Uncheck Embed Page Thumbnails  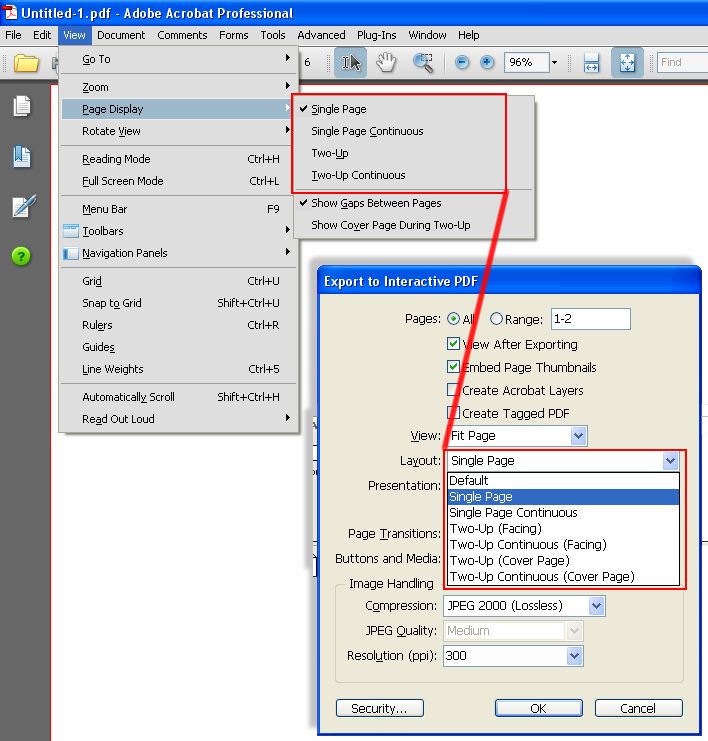pos(453,367)
